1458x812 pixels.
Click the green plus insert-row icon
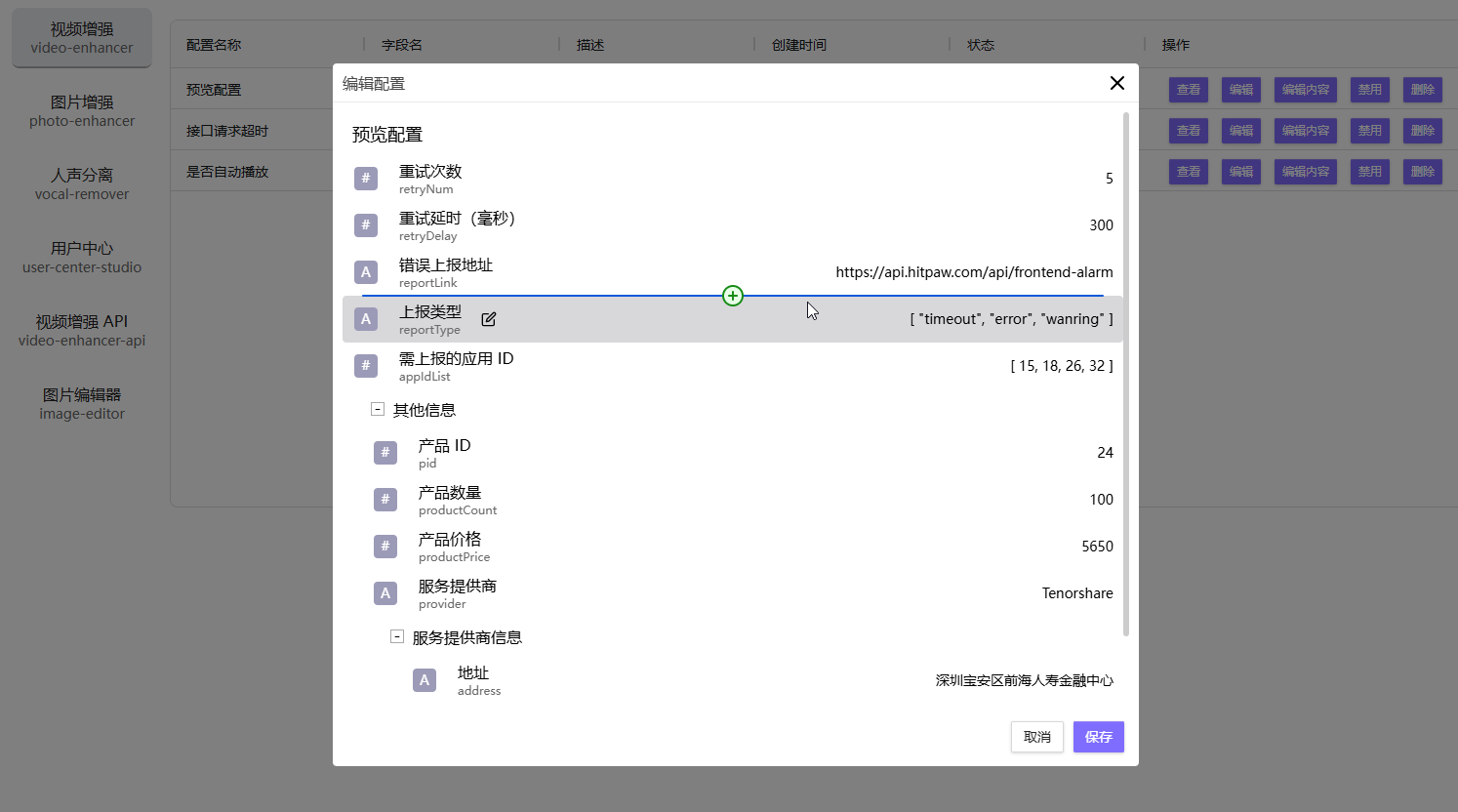[733, 296]
